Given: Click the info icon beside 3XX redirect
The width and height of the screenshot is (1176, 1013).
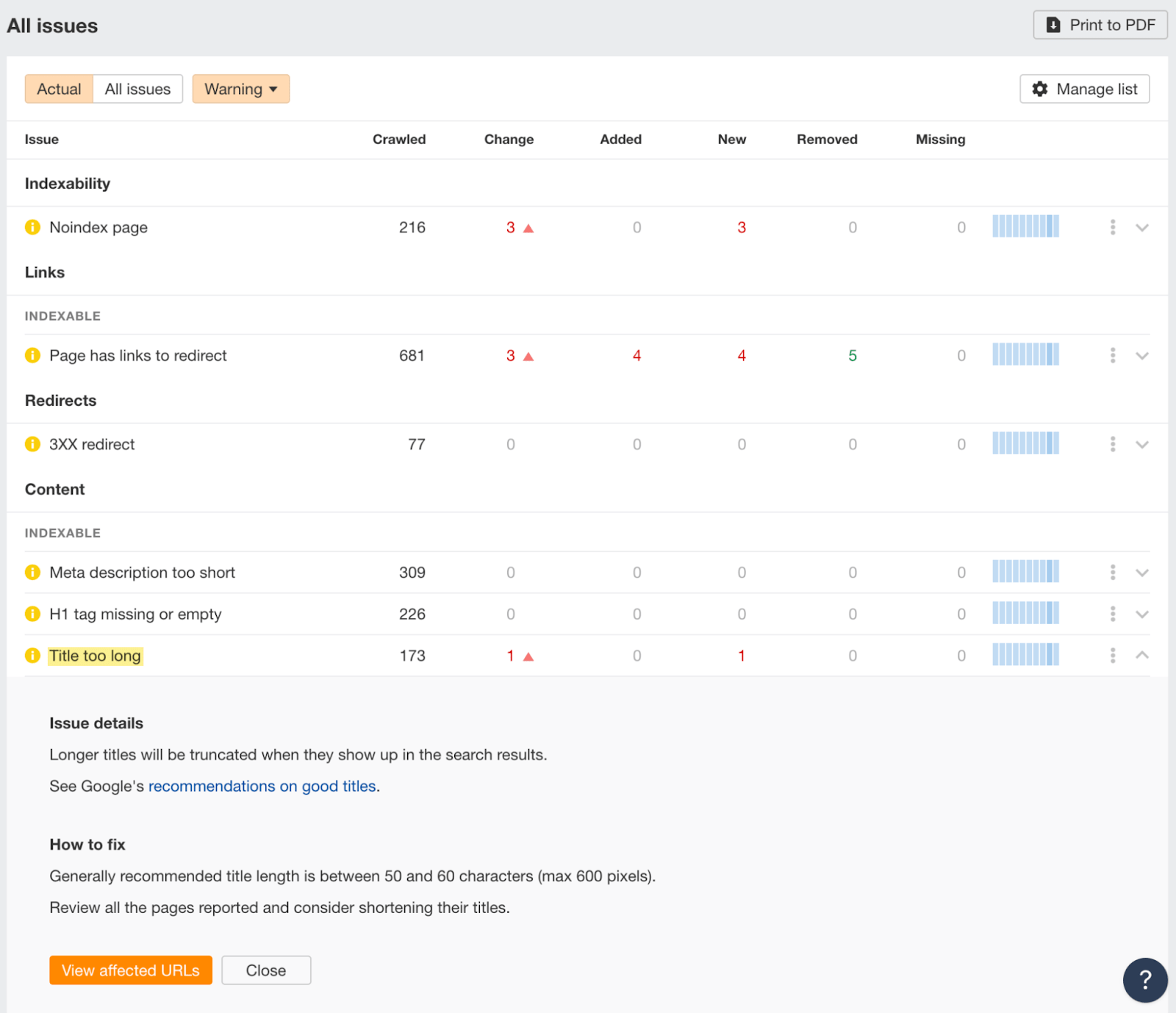Looking at the screenshot, I should 32,444.
